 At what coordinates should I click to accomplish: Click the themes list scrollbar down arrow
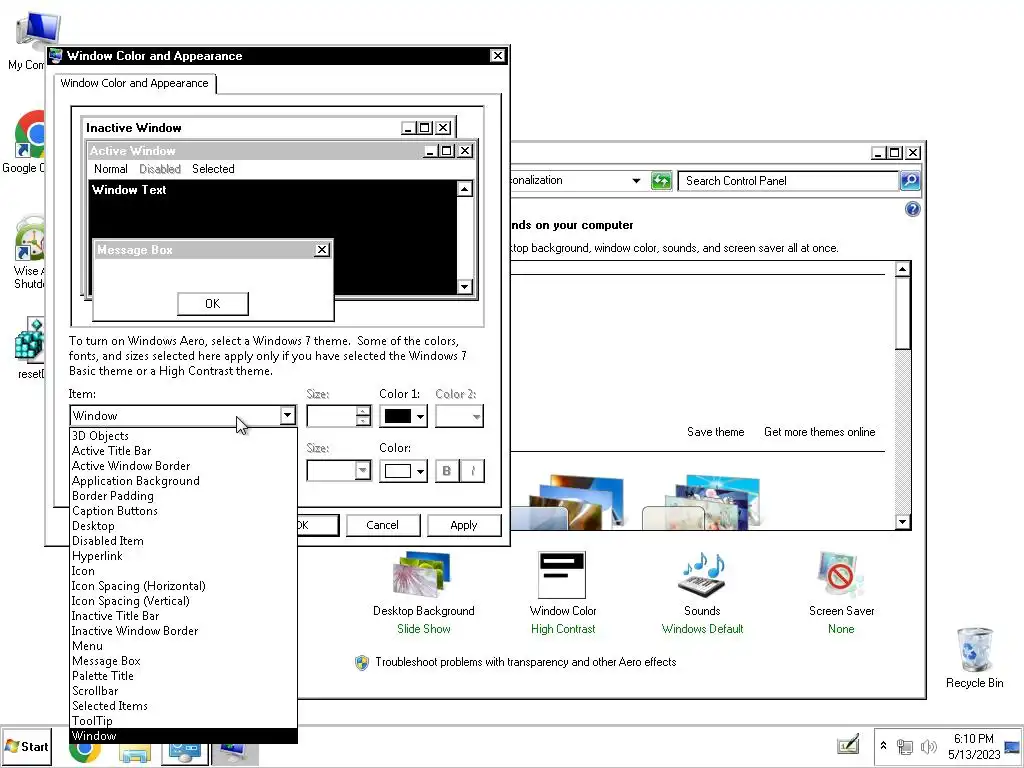[x=903, y=521]
